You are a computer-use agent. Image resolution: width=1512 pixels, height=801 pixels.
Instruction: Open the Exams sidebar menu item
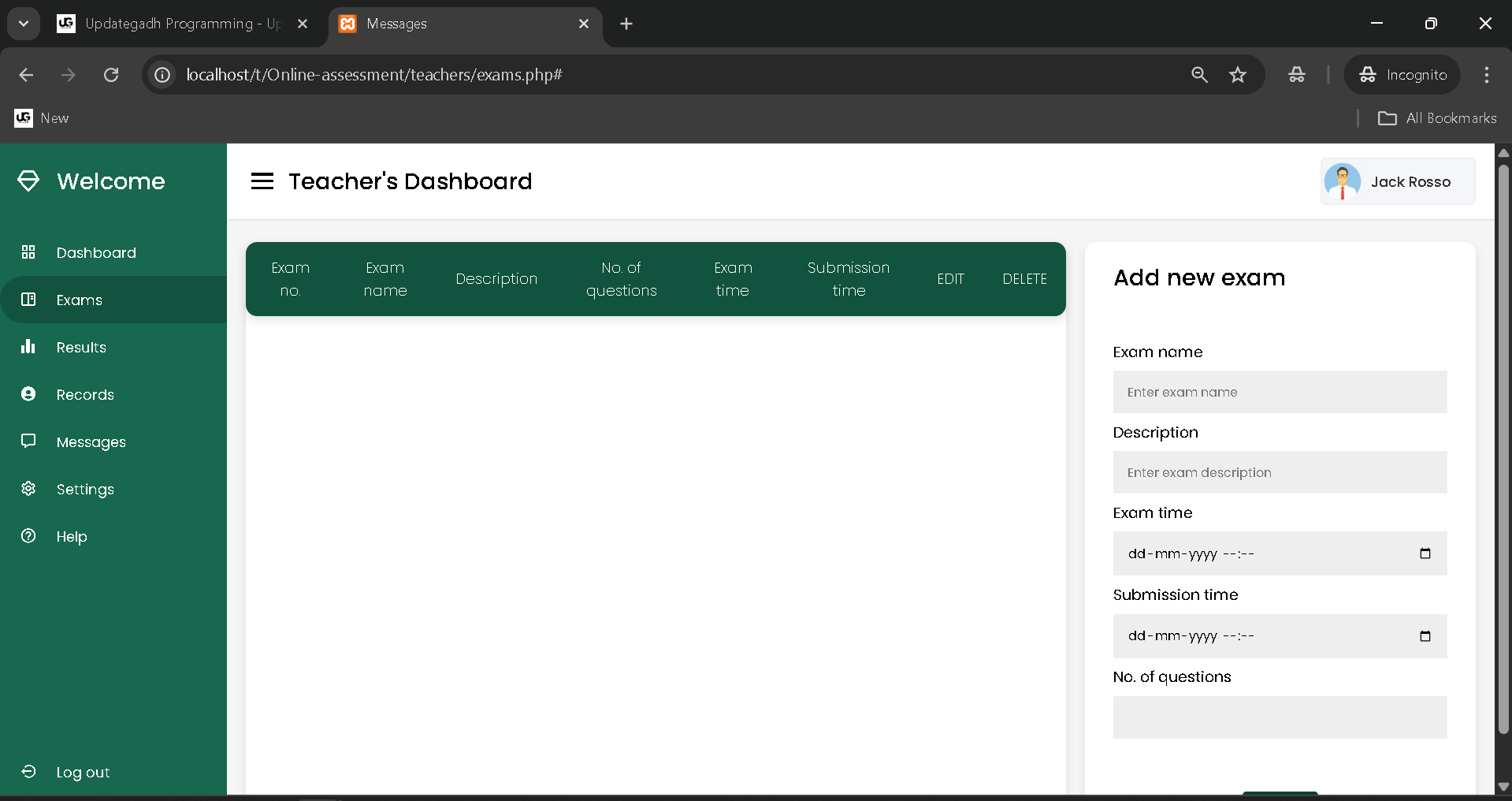(79, 300)
